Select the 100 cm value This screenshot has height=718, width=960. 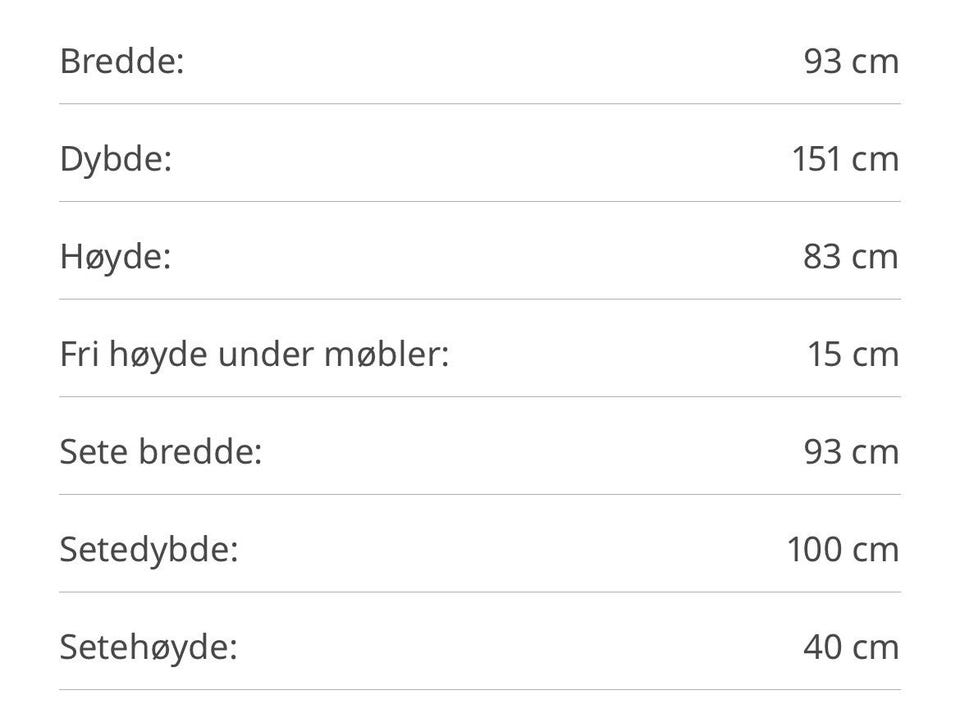(x=843, y=550)
